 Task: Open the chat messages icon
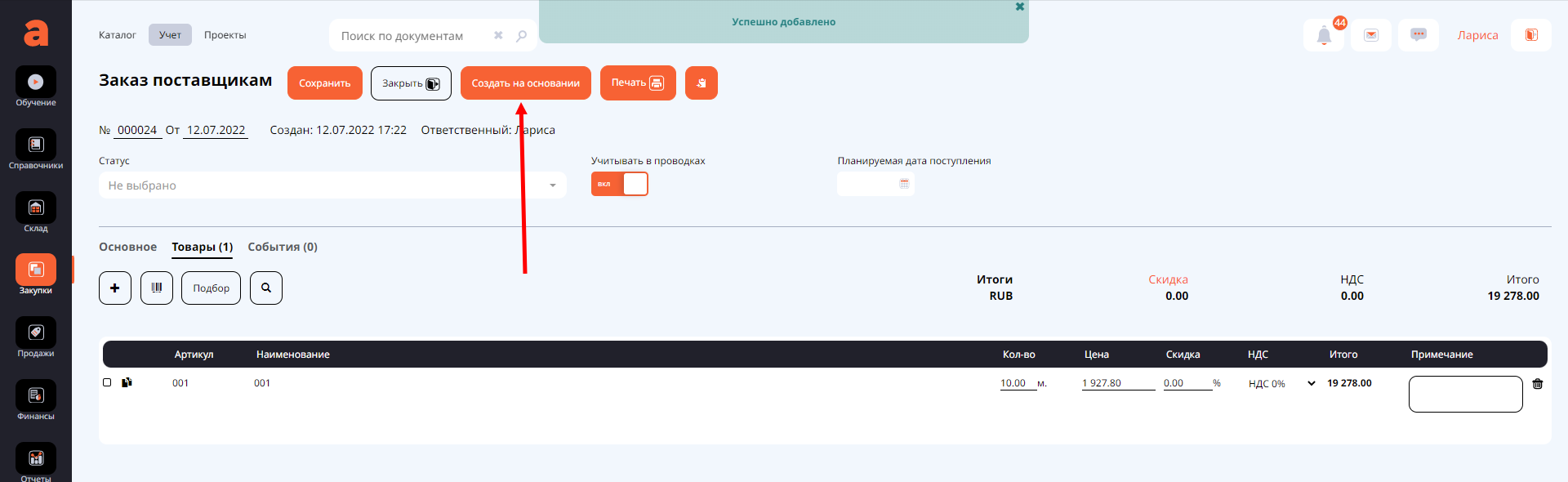(1419, 35)
